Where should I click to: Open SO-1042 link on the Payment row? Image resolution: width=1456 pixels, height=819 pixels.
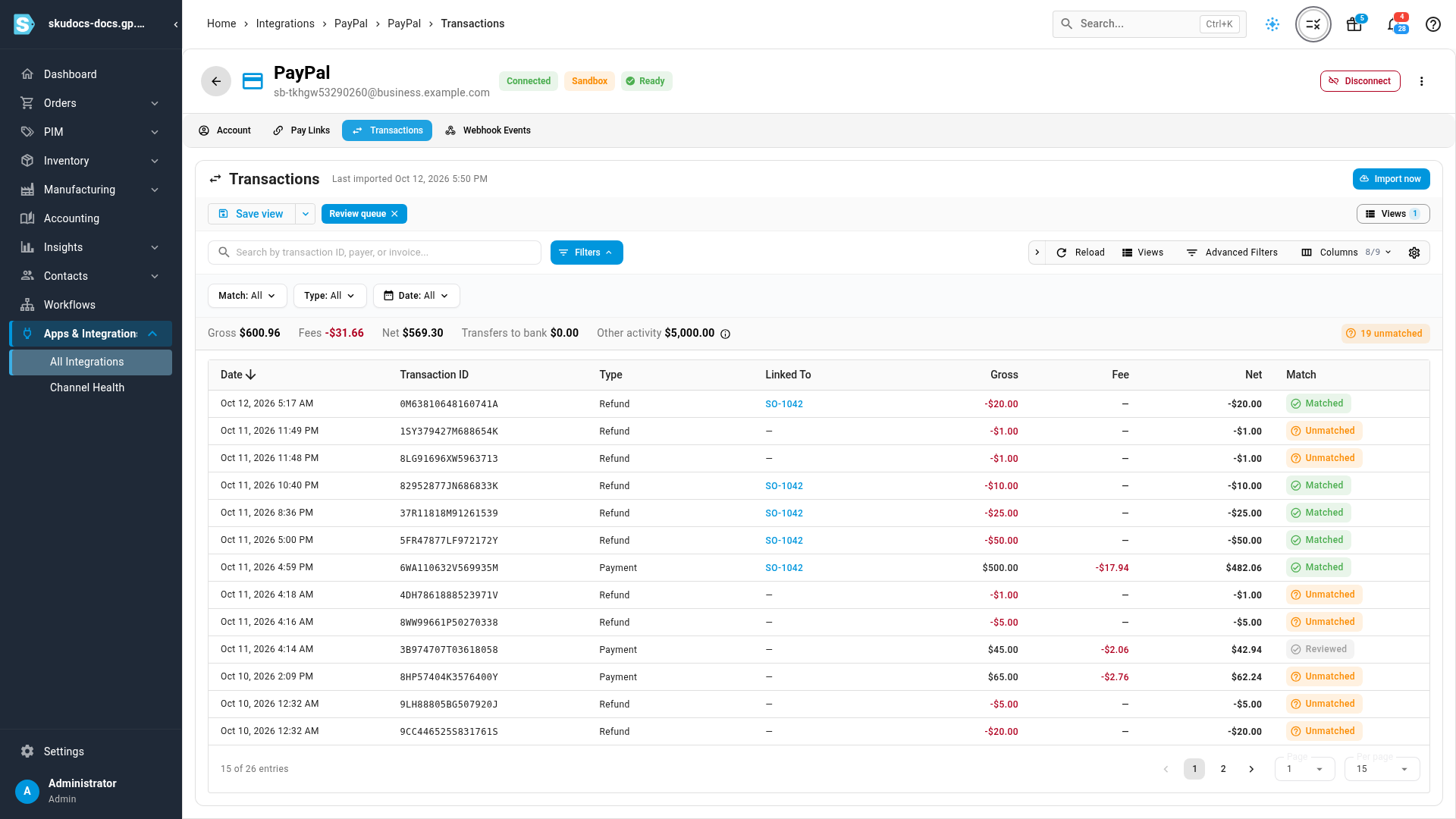(x=783, y=568)
